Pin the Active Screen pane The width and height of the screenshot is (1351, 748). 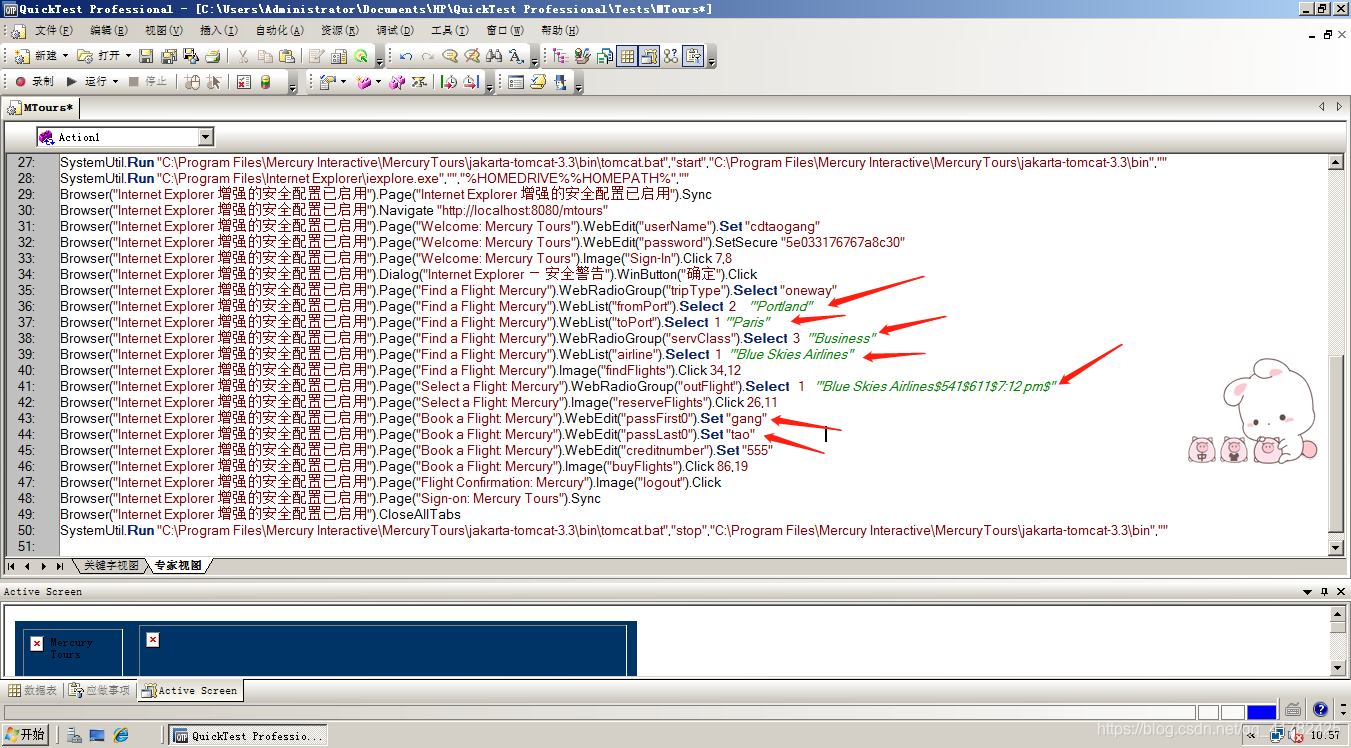tap(1325, 591)
